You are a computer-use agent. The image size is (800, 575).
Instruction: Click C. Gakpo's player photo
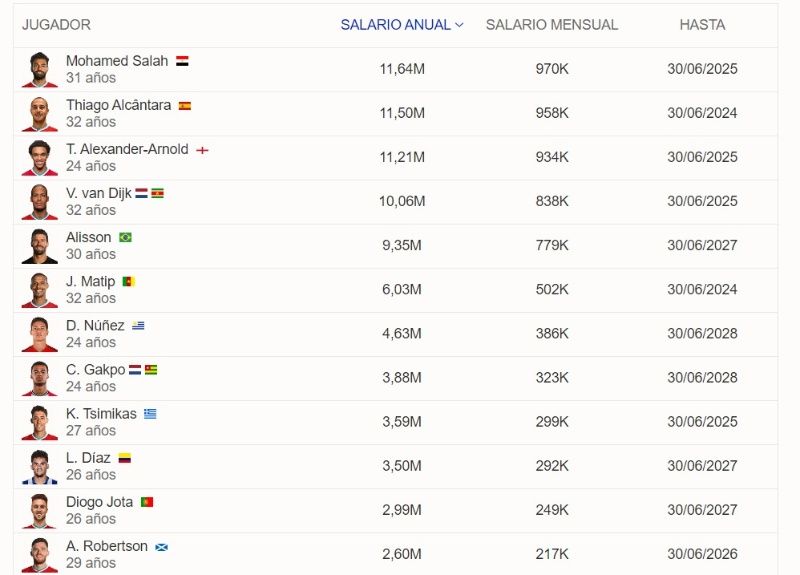point(40,378)
